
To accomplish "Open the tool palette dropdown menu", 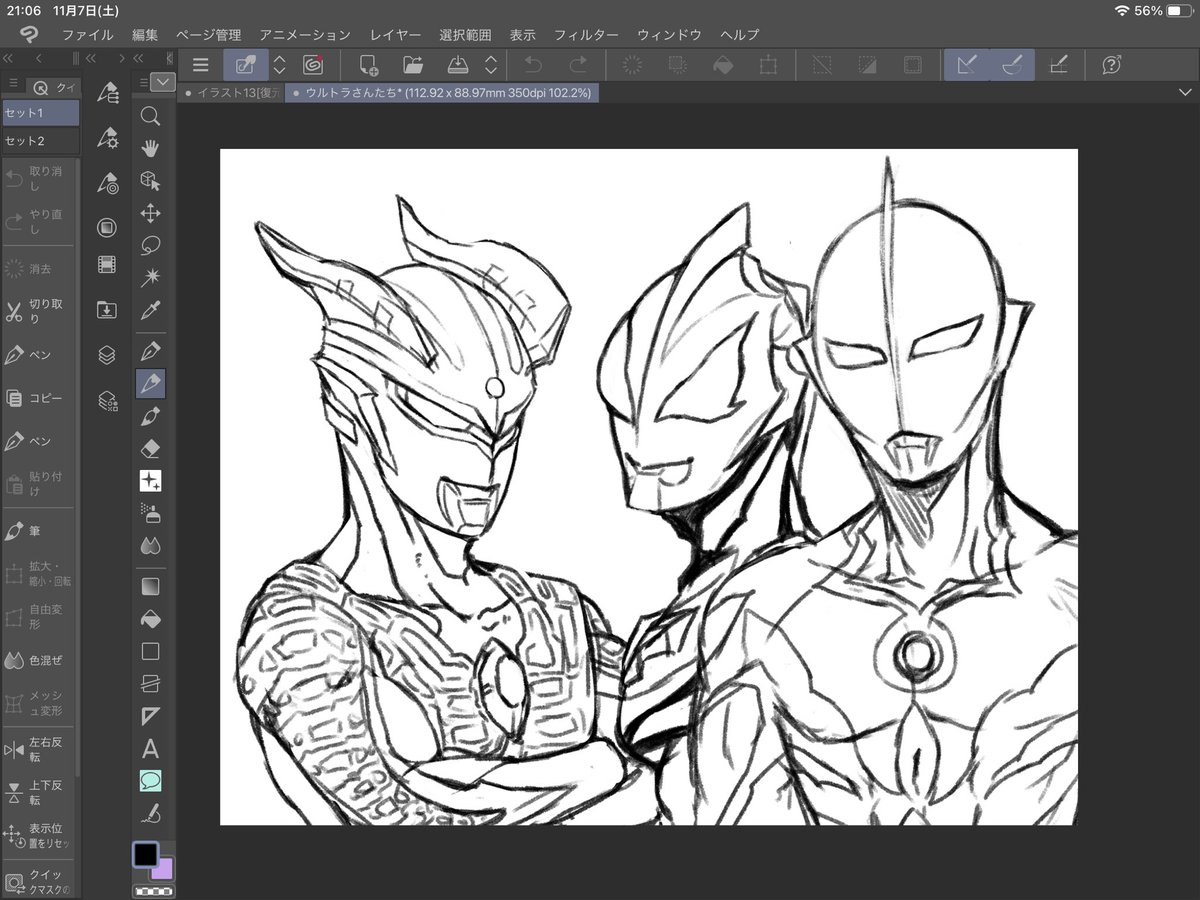I will tap(163, 82).
